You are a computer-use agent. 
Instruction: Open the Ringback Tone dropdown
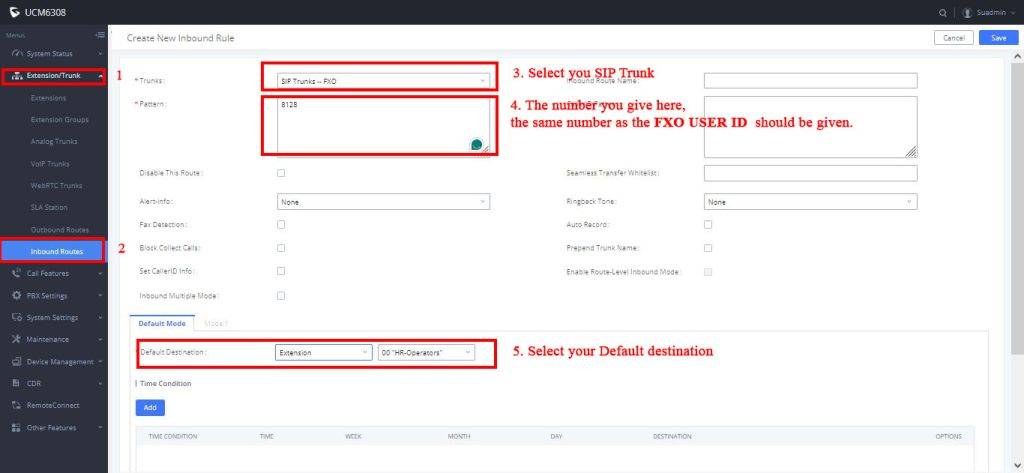pyautogui.click(x=810, y=202)
